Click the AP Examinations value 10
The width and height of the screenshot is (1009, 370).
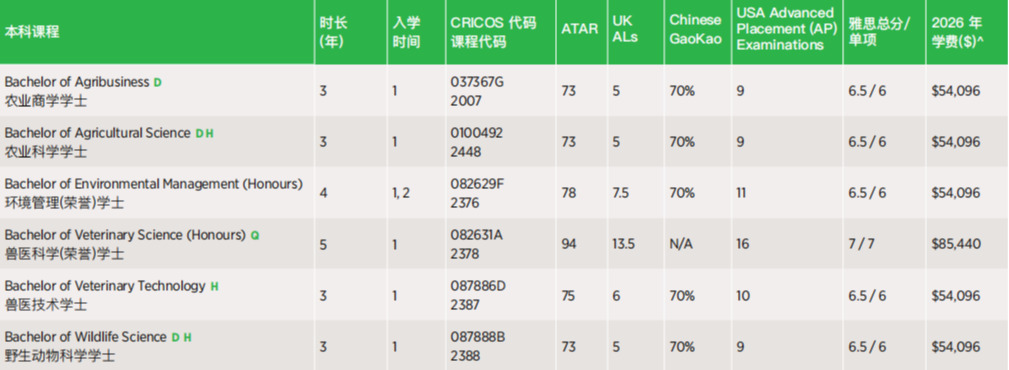click(744, 295)
